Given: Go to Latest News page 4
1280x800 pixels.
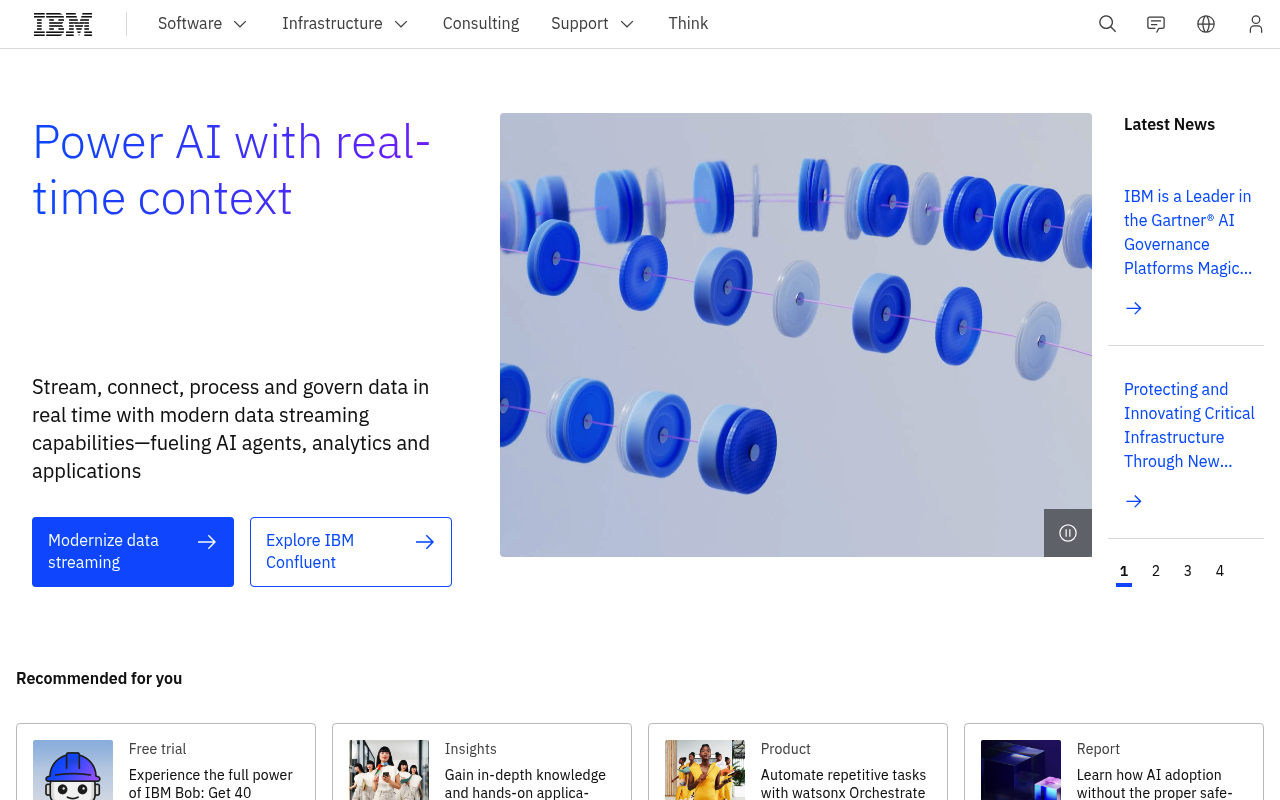Looking at the screenshot, I should tap(1220, 571).
